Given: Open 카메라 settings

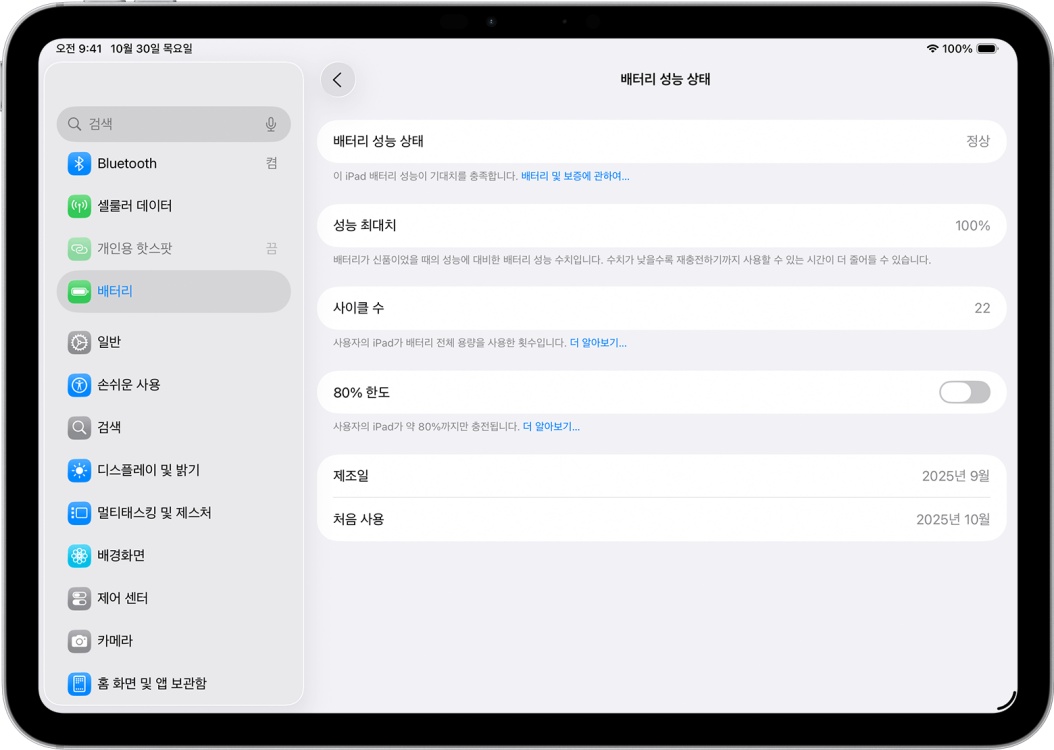Looking at the screenshot, I should [x=173, y=641].
